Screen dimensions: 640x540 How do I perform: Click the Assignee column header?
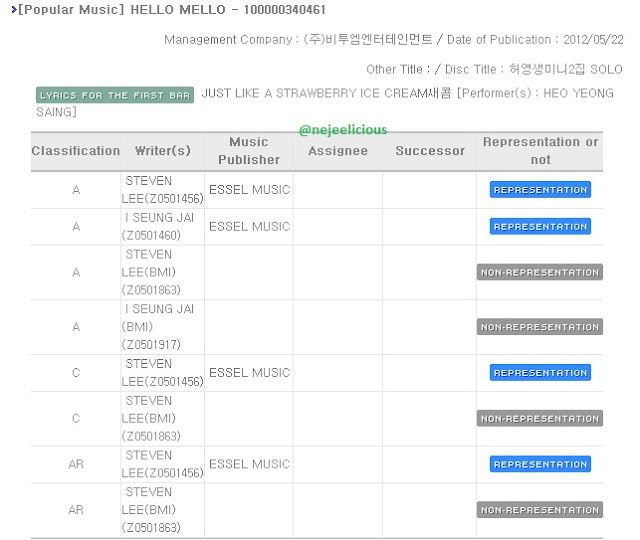click(x=338, y=151)
